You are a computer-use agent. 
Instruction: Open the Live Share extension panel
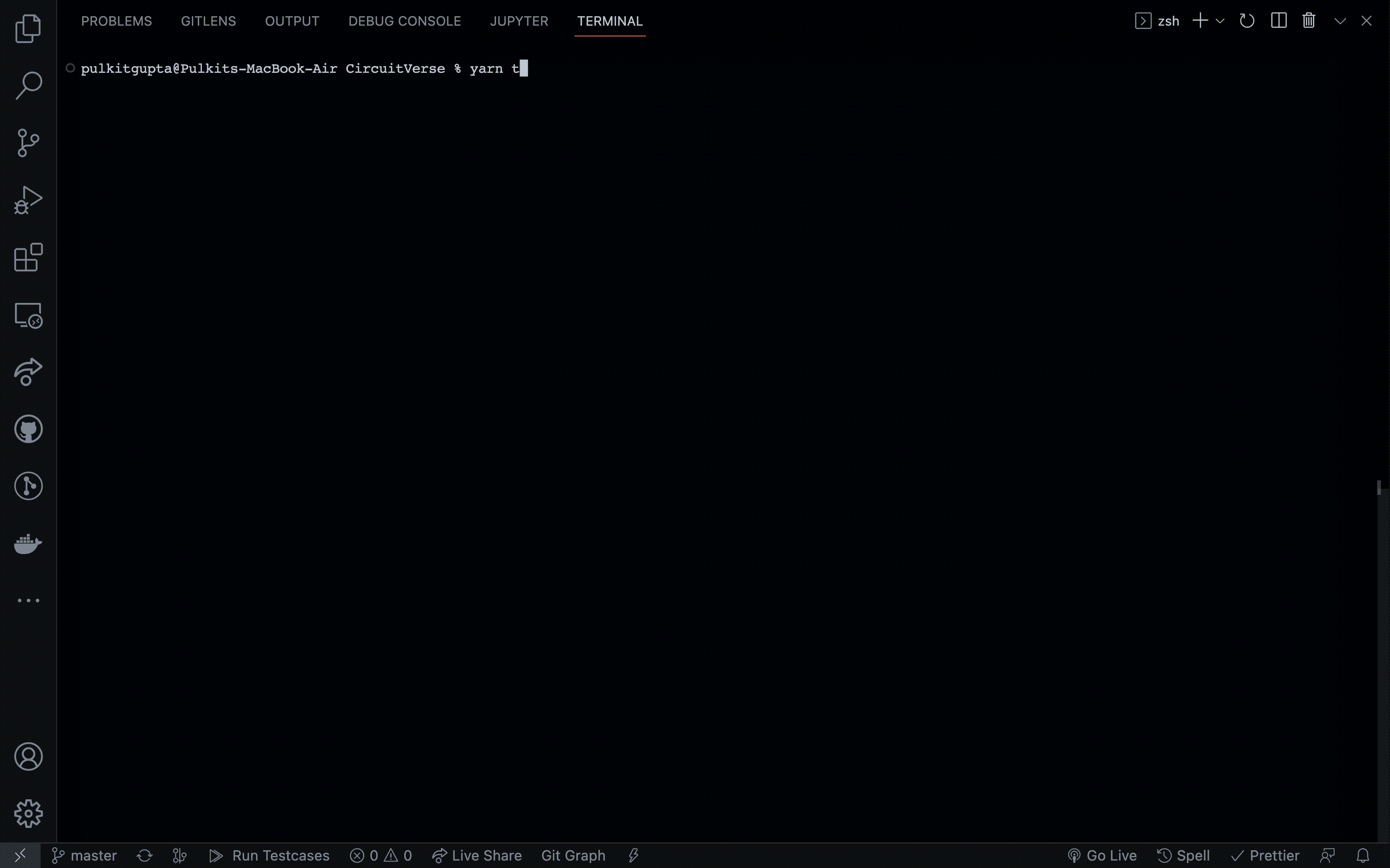pos(28,372)
